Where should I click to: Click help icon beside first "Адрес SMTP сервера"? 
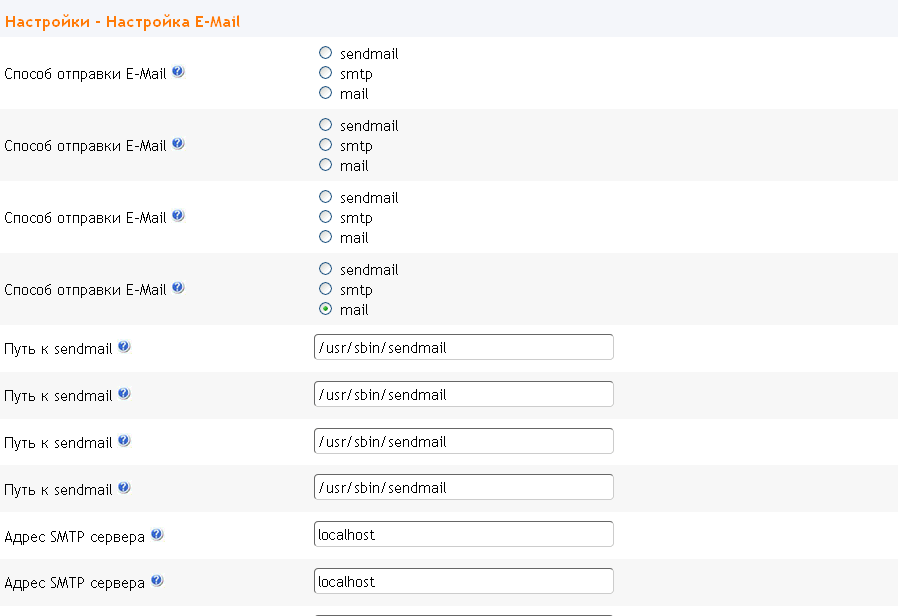coord(157,535)
